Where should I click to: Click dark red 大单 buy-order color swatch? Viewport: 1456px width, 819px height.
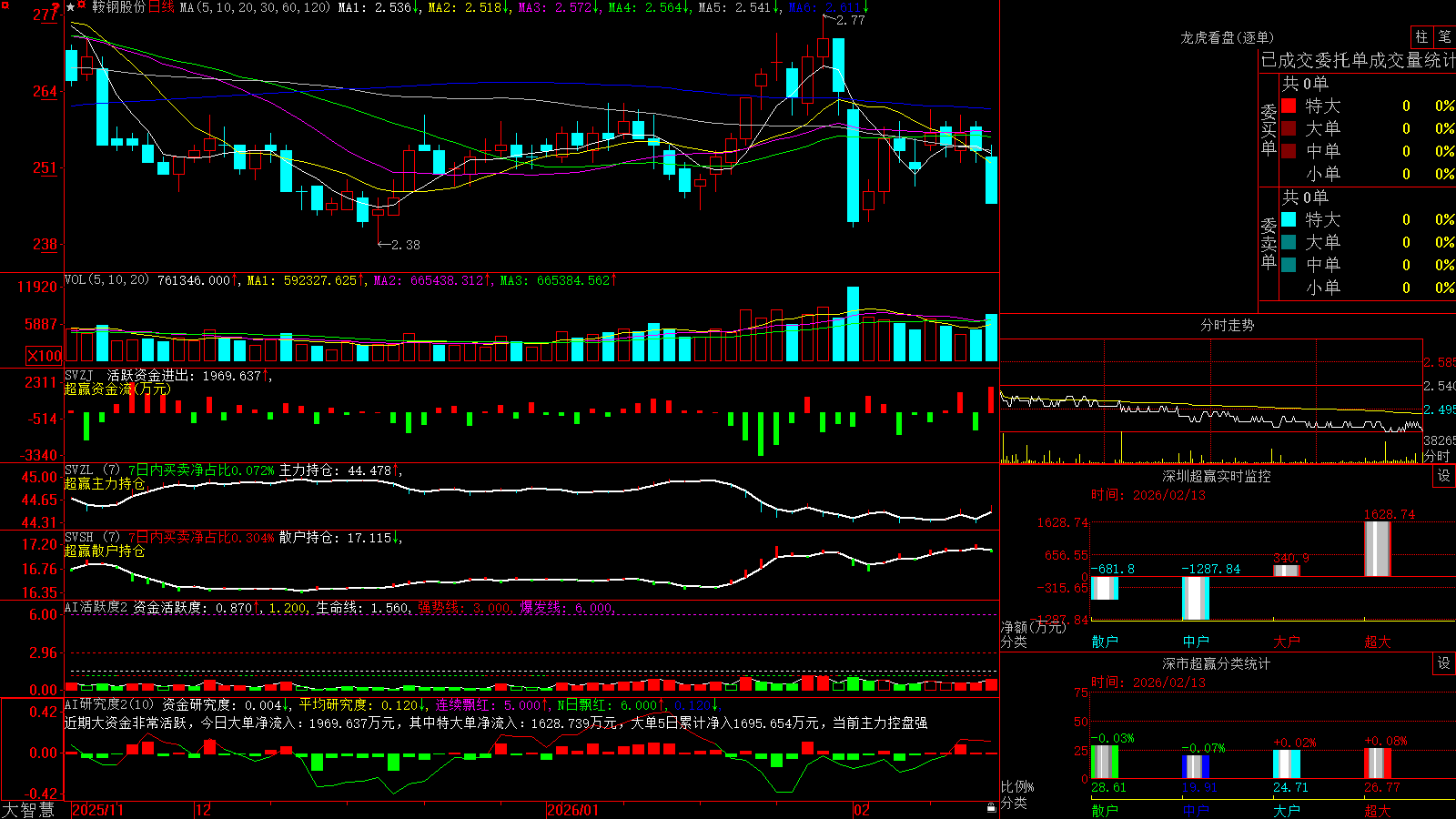tap(1289, 128)
